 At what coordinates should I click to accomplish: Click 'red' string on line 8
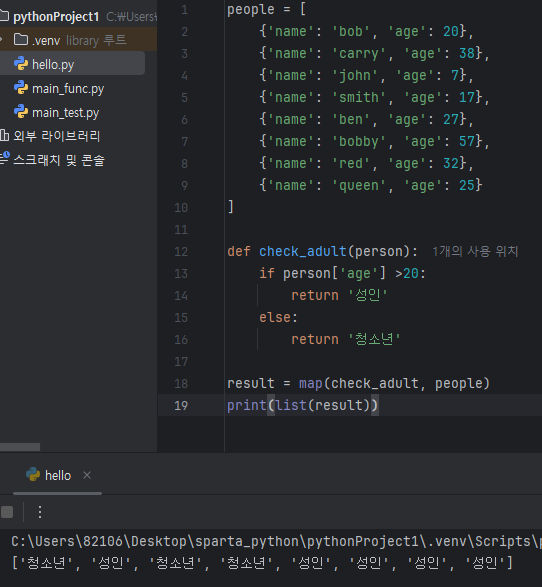point(351,164)
